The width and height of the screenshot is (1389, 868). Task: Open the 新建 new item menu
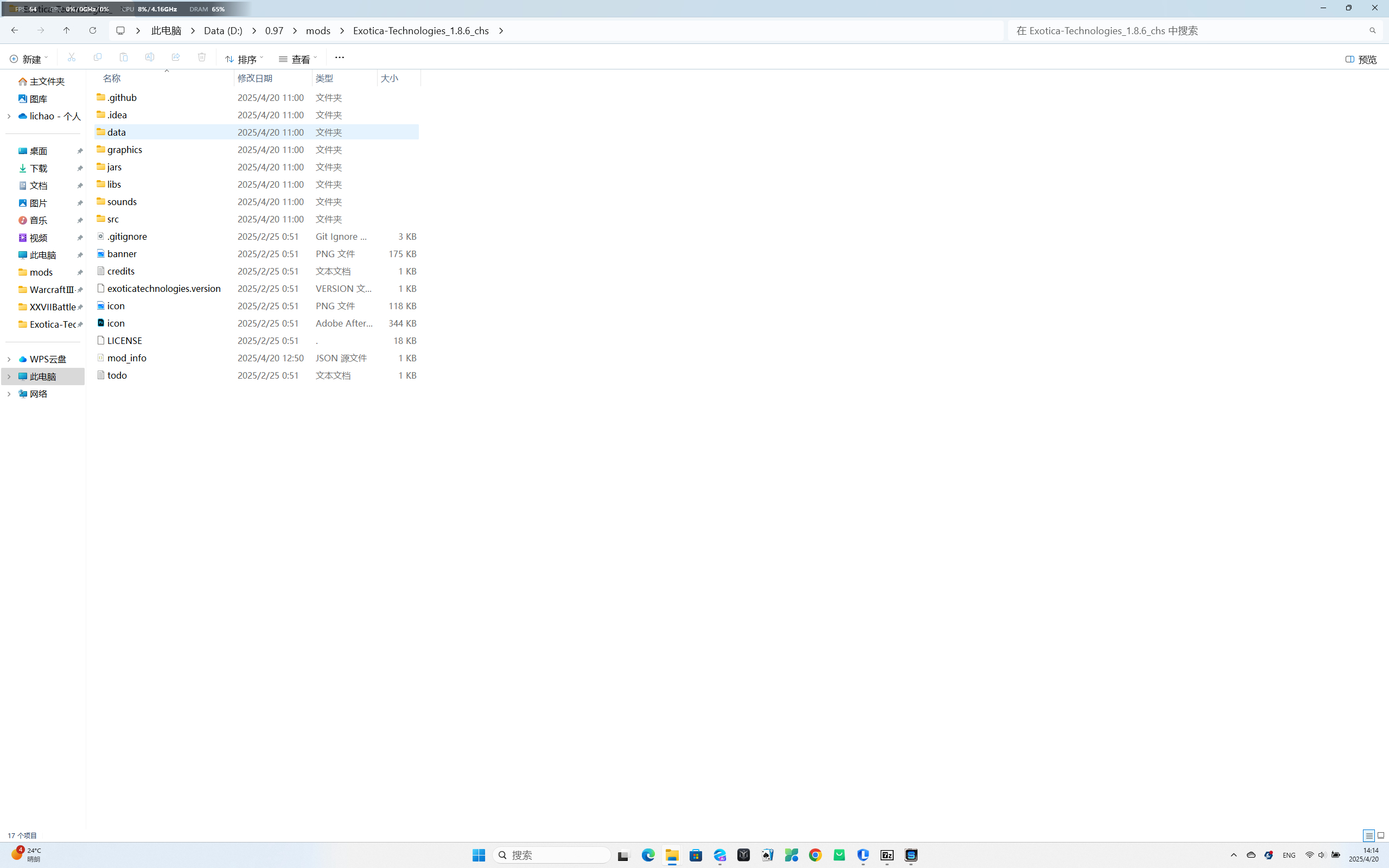pyautogui.click(x=29, y=59)
